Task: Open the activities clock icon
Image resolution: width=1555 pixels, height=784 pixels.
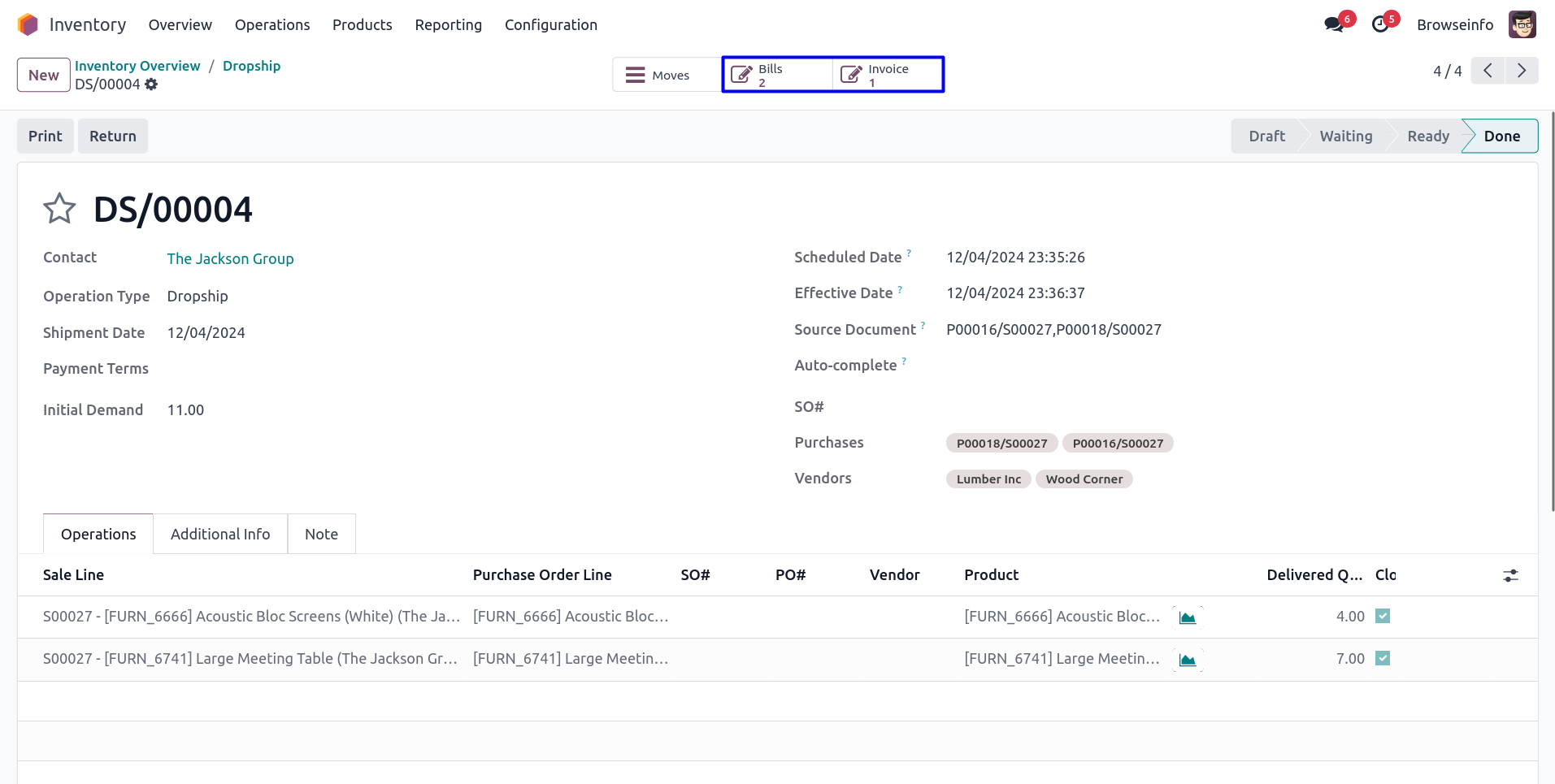Action: 1380,24
